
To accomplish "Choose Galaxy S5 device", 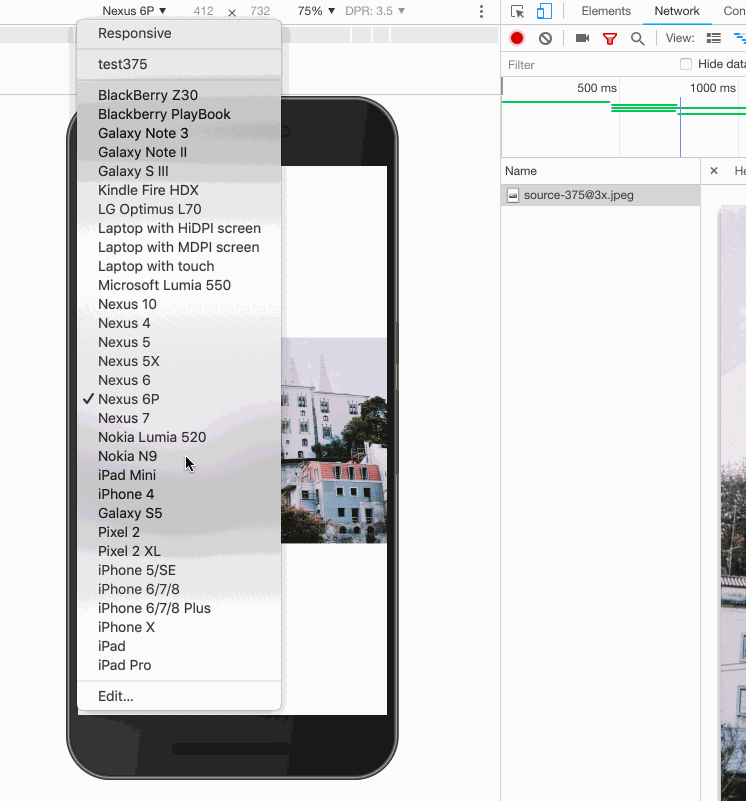I will (x=179, y=513).
